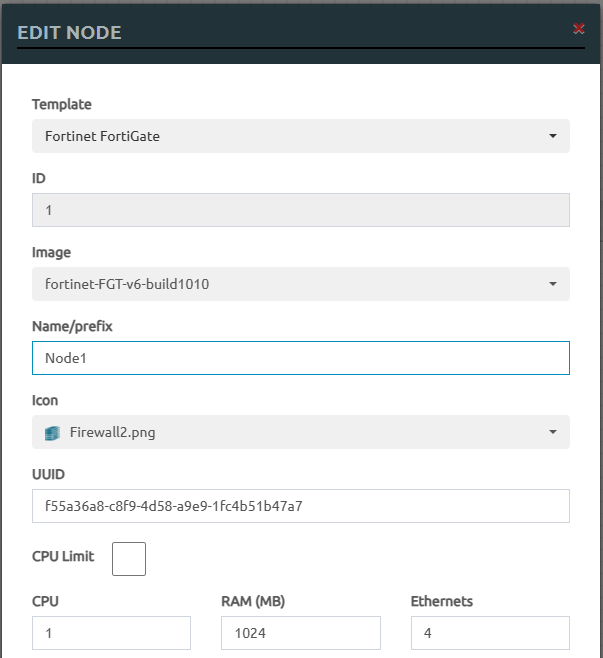
Task: Open the Image dropdown fortinet-FGT-v6-build1010
Action: [x=301, y=284]
